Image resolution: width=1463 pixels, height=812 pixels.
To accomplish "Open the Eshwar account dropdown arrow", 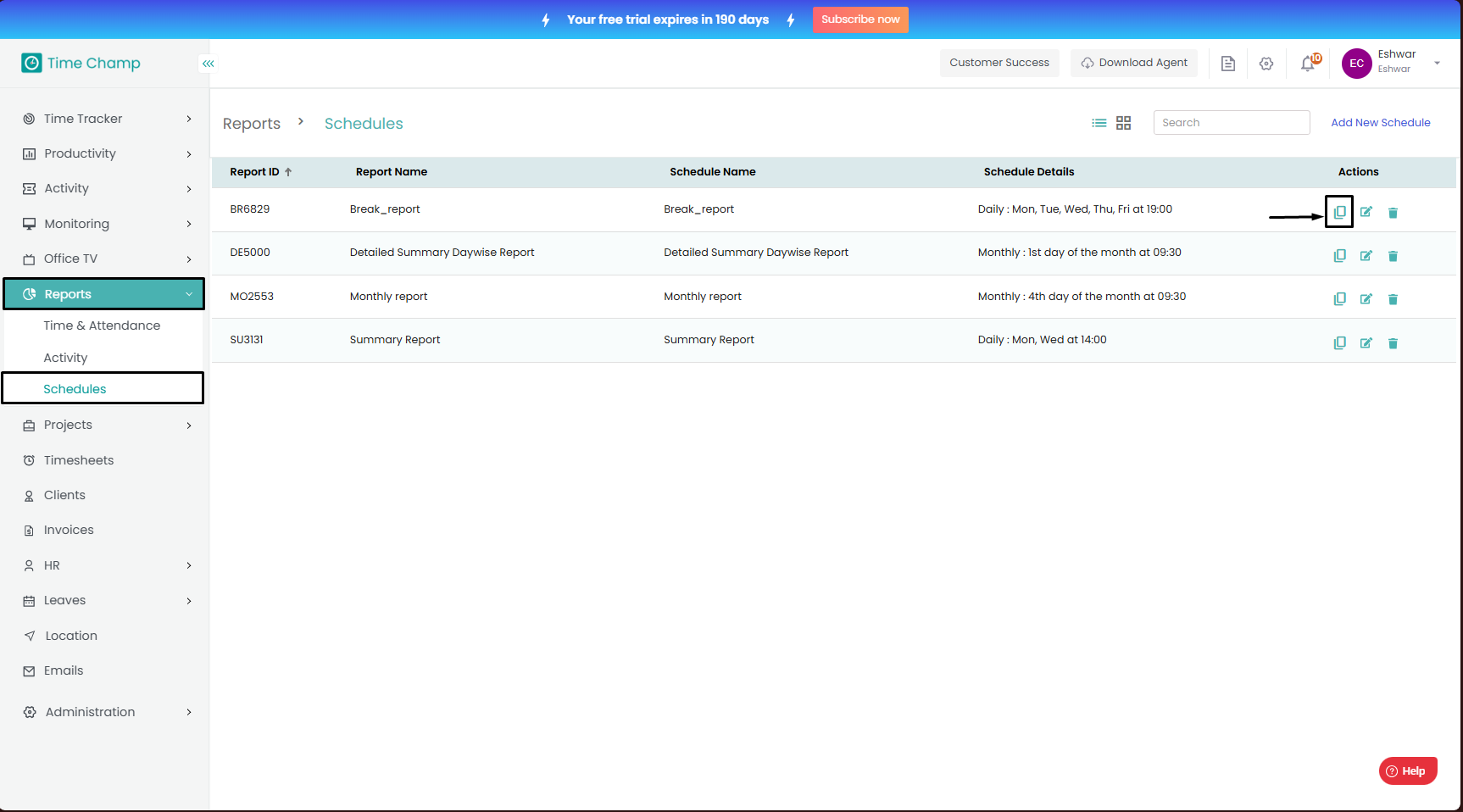I will [1437, 64].
